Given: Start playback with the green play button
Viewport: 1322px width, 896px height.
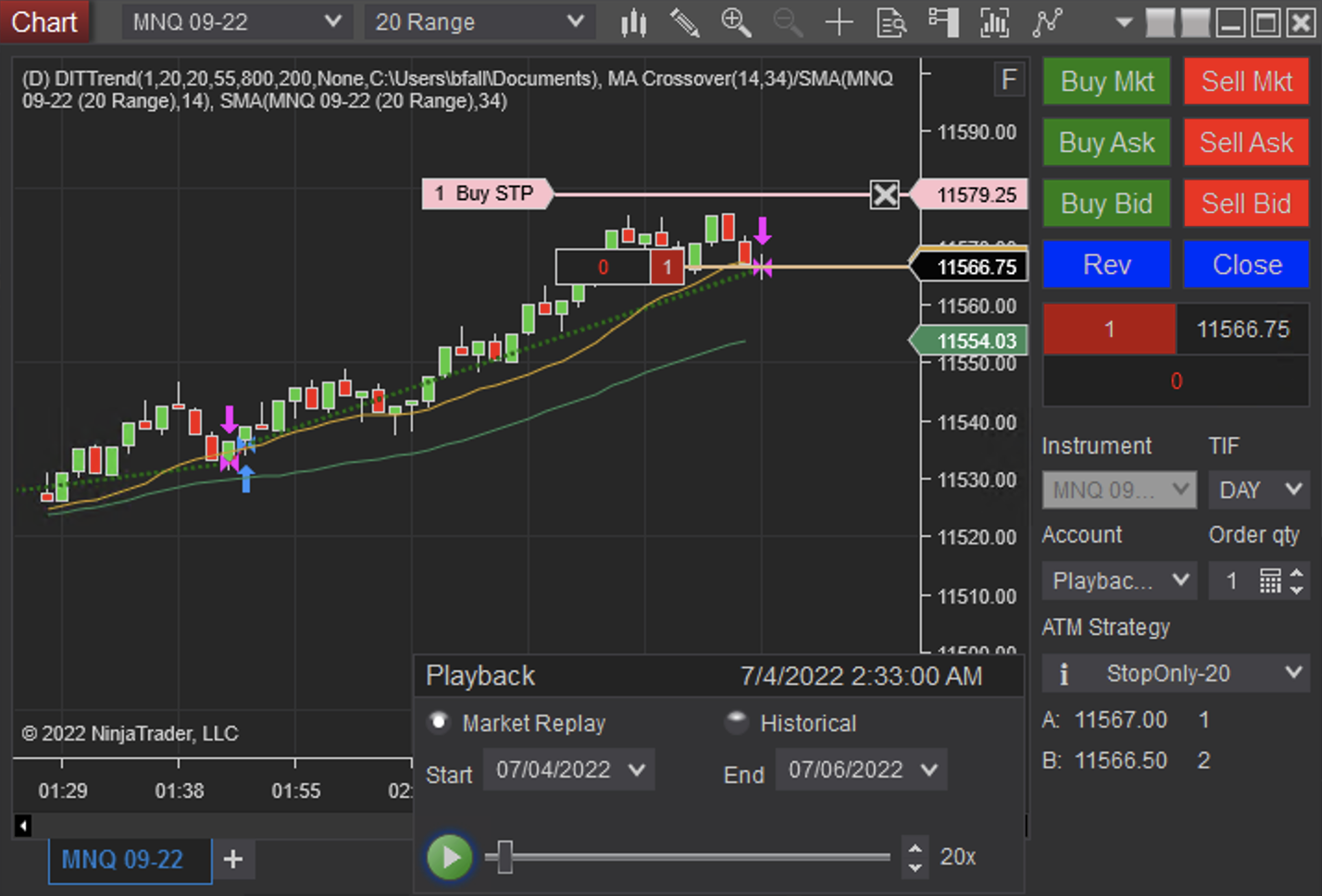Looking at the screenshot, I should pyautogui.click(x=450, y=857).
